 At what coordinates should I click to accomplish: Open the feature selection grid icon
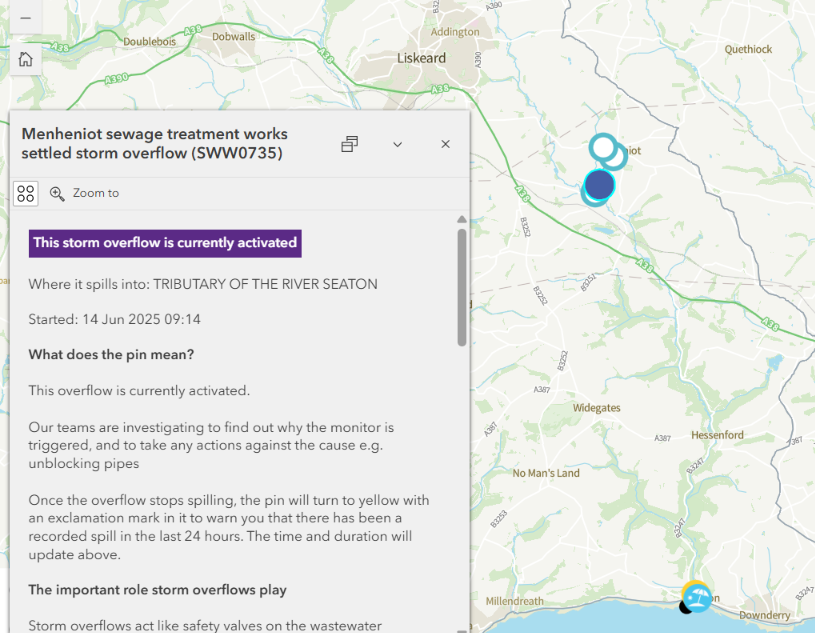[26, 193]
